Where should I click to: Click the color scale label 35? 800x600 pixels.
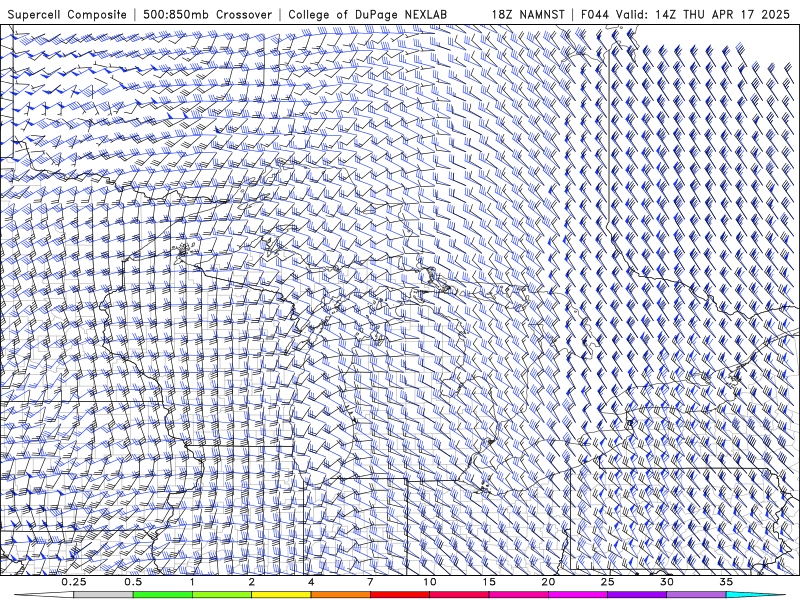click(x=726, y=582)
